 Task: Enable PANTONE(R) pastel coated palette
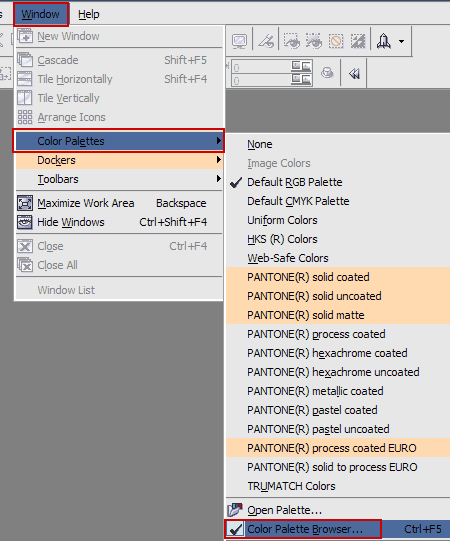(x=338, y=410)
